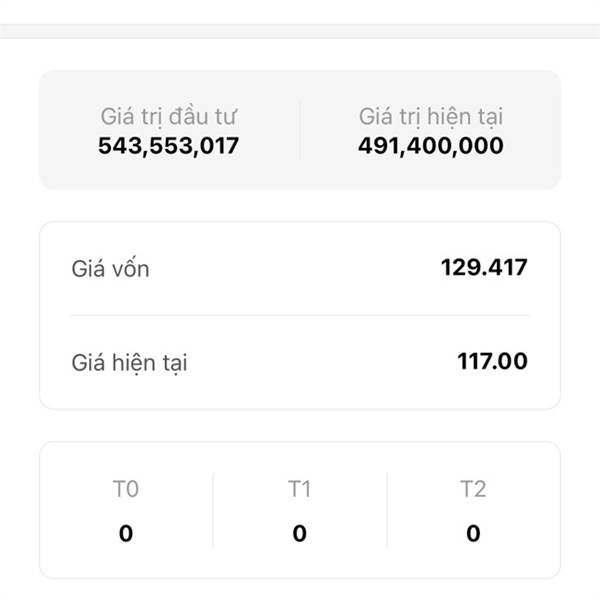The width and height of the screenshot is (600, 600).
Task: Select the T2 column header
Action: click(473, 489)
